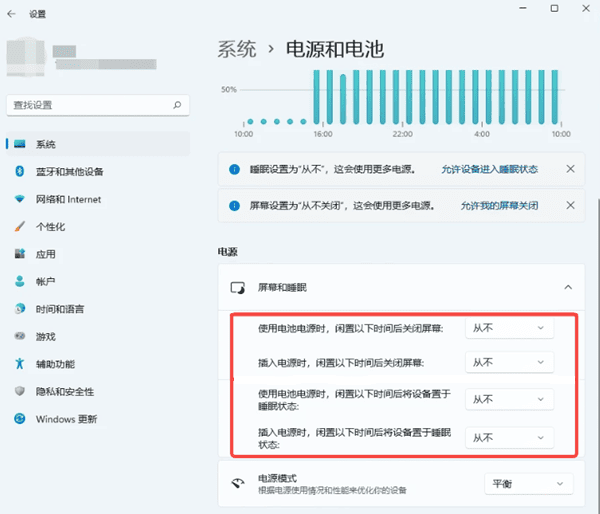Open battery screen-off time dropdown
The width and height of the screenshot is (600, 514).
[509, 328]
